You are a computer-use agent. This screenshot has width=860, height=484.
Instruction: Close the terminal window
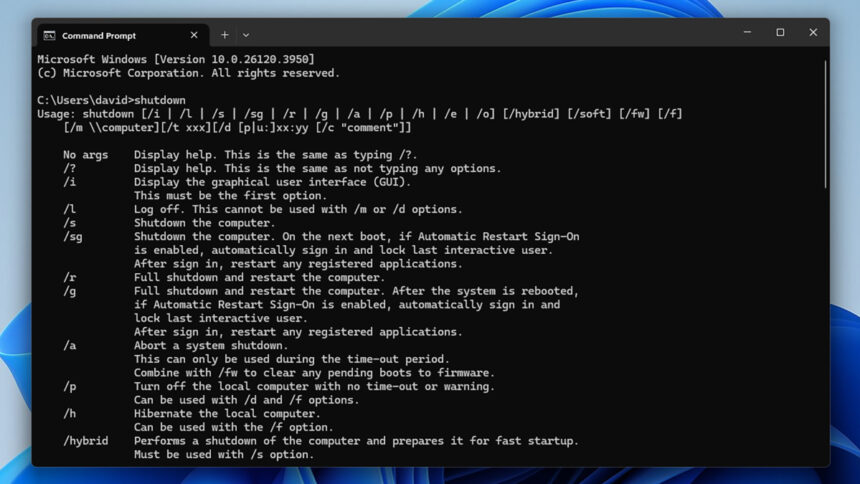point(813,32)
